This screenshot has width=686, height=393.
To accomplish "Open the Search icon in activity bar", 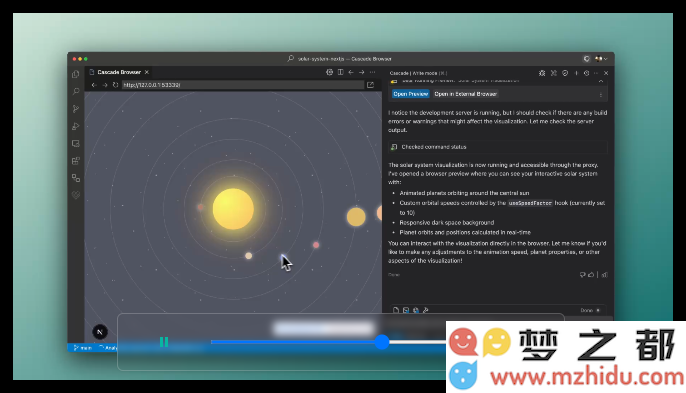I will pos(76,91).
